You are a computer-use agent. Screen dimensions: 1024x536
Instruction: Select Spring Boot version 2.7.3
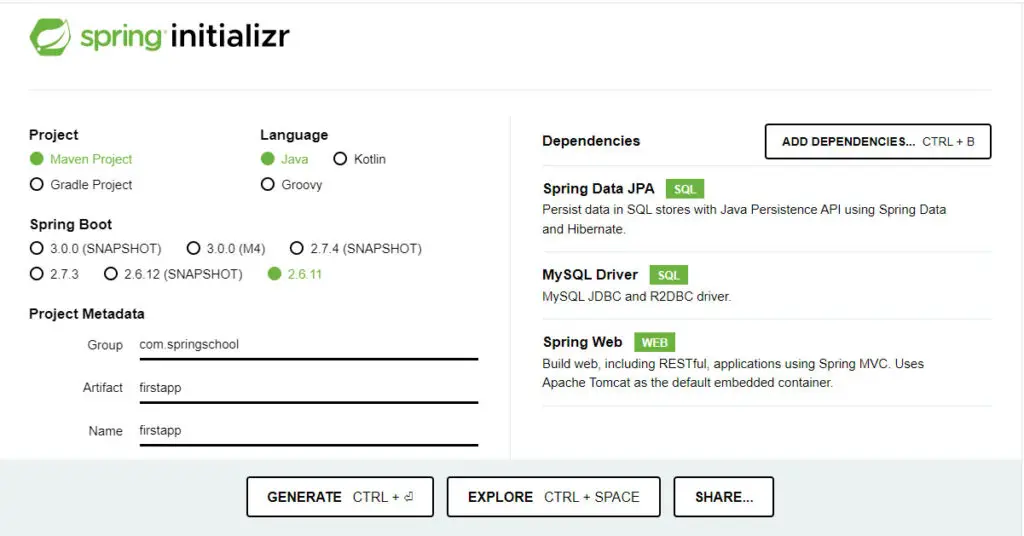coord(37,274)
